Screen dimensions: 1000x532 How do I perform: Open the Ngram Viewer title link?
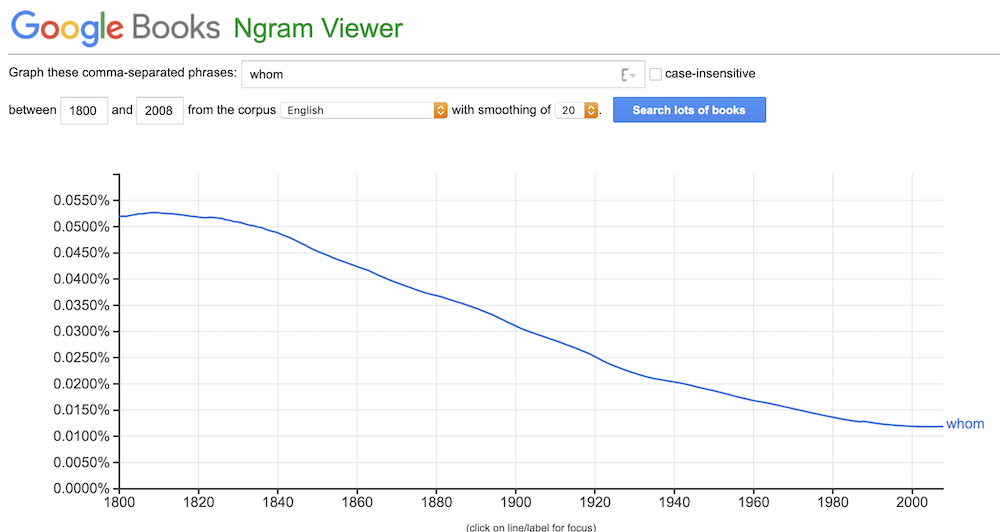(x=317, y=27)
